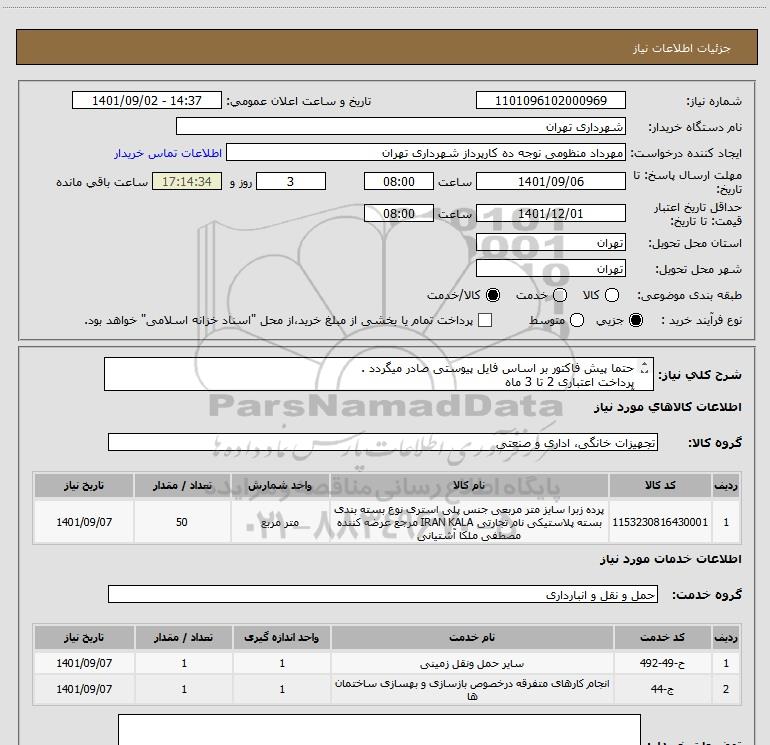Click the announcement date field 1401/09/02 - 14:37
The height and width of the screenshot is (745, 770).
point(147,101)
